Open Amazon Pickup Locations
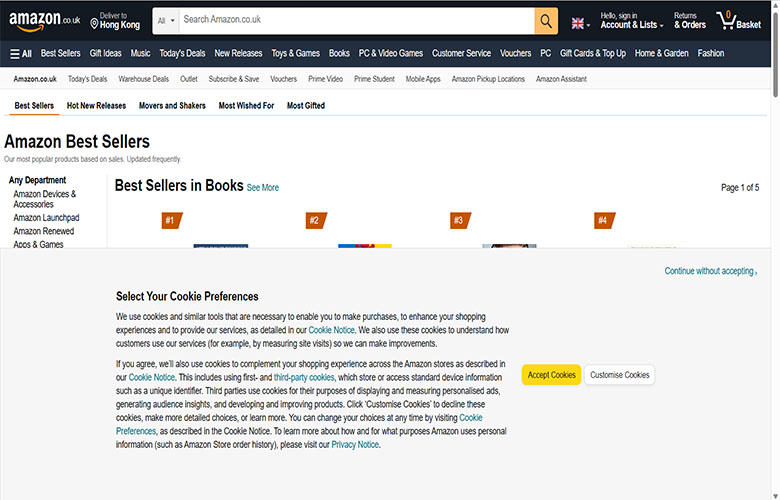 (488, 79)
